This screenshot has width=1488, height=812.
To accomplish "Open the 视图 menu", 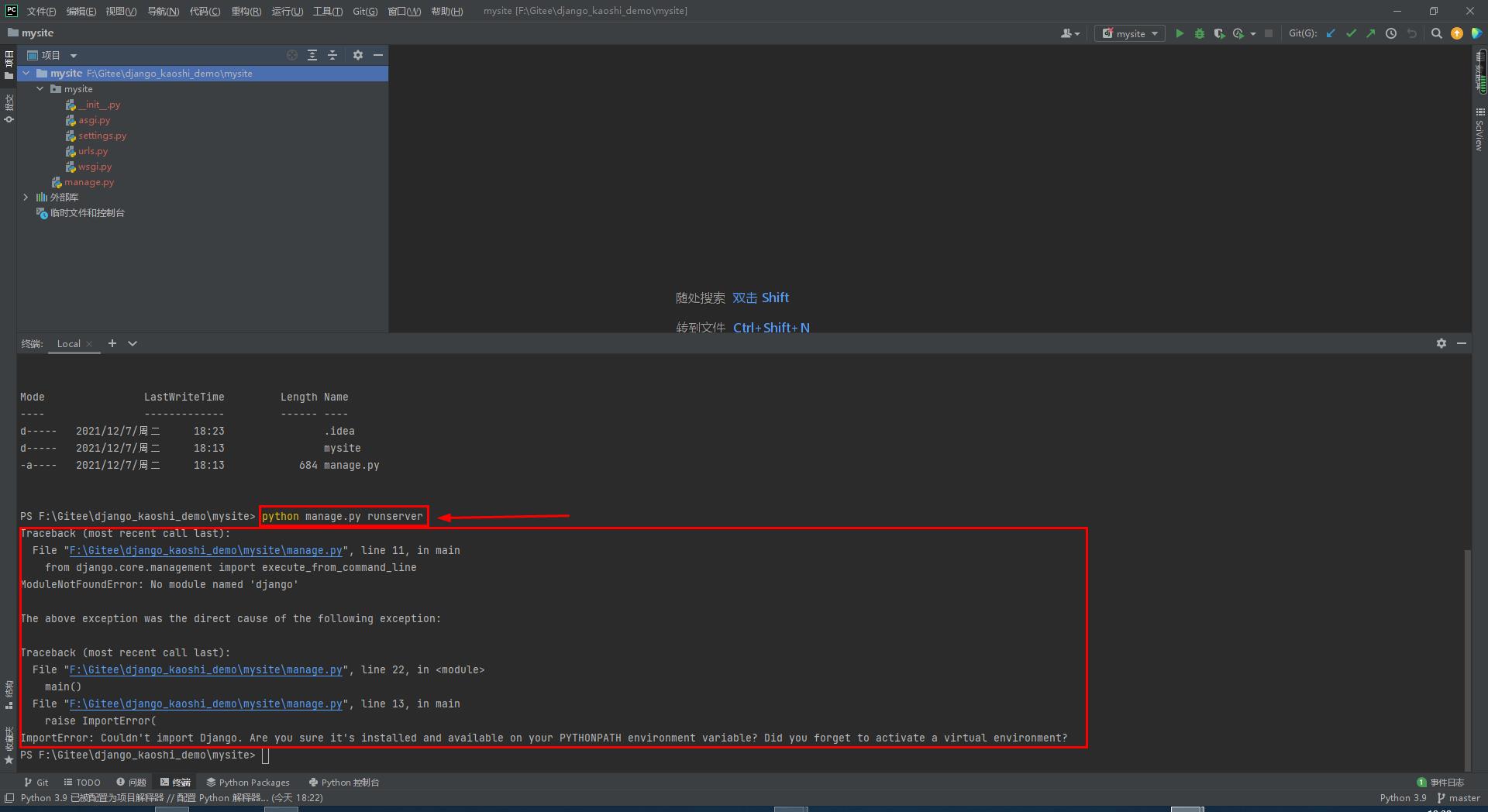I will (x=121, y=11).
